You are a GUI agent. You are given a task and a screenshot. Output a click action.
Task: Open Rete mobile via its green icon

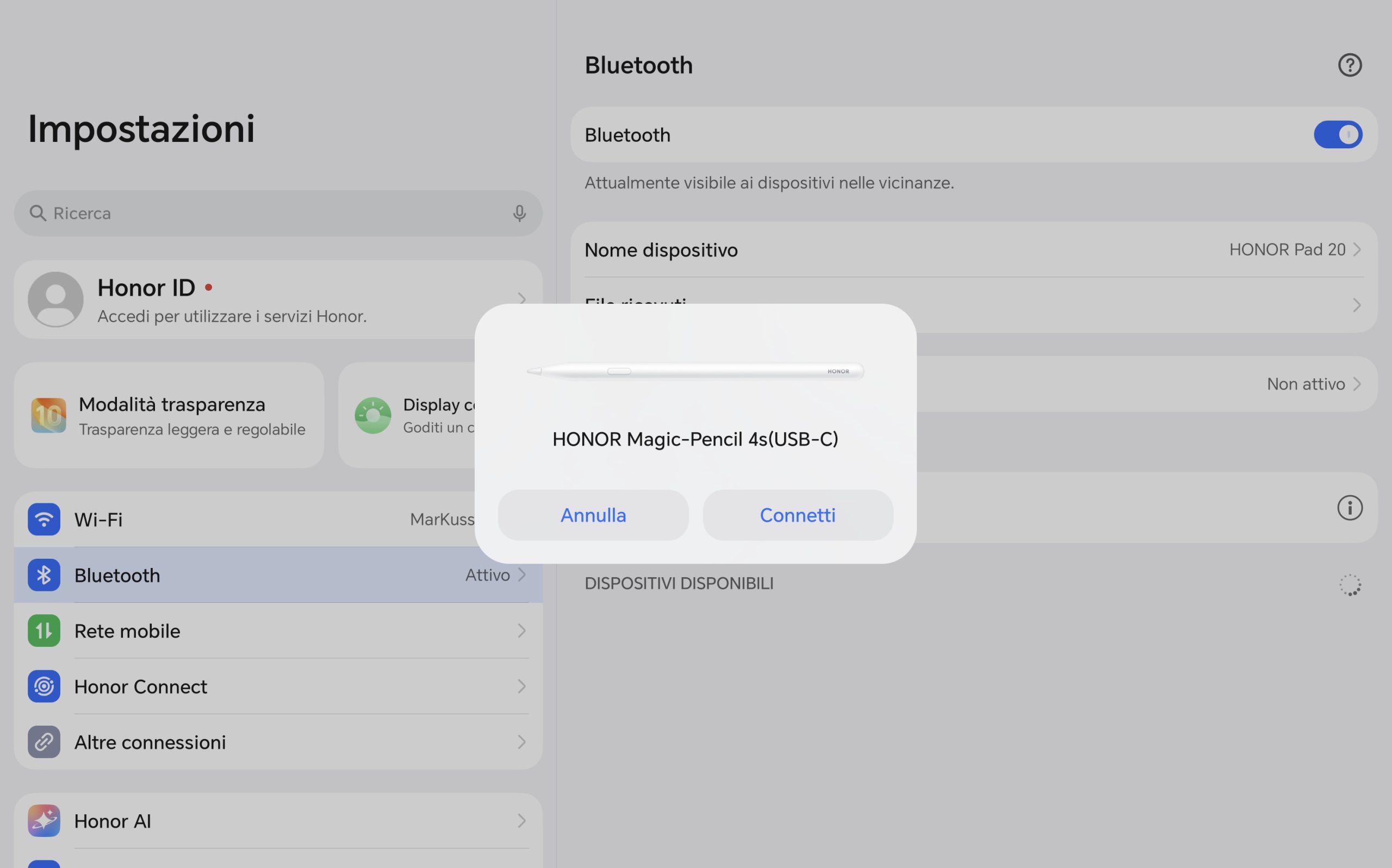coord(43,630)
